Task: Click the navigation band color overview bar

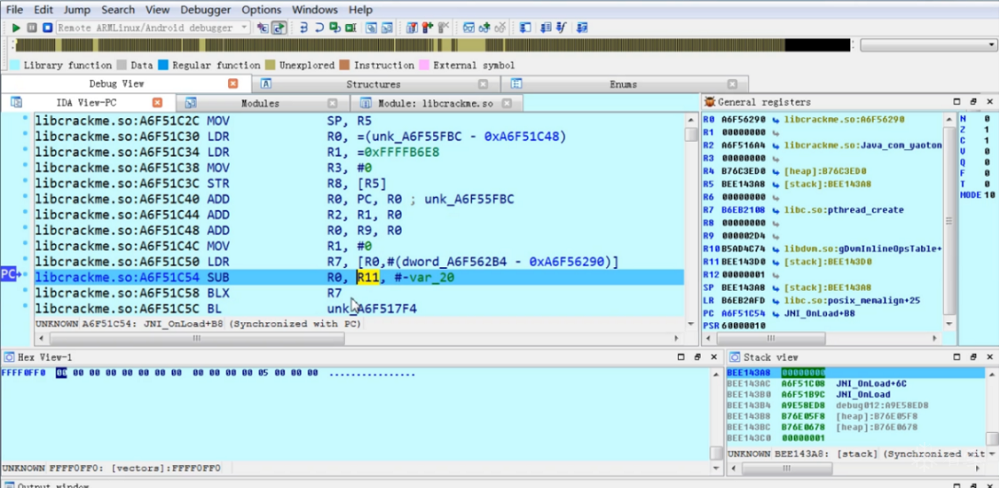Action: click(432, 45)
